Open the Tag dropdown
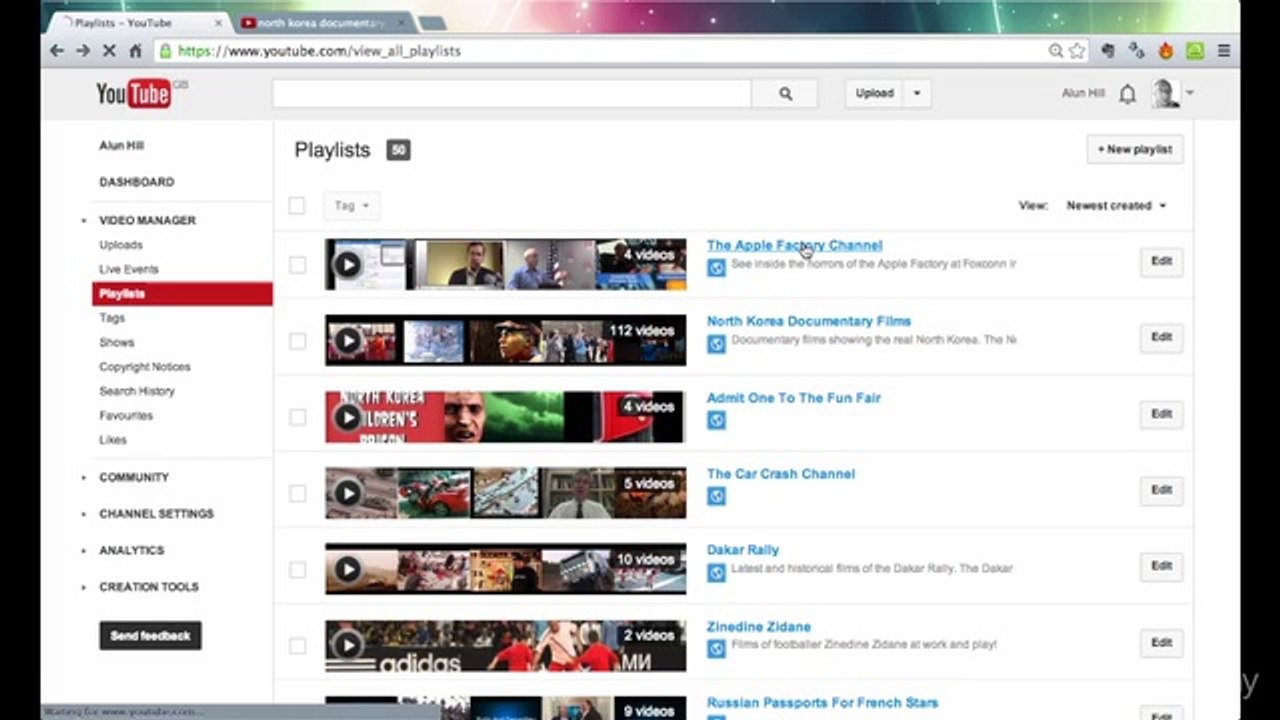1280x720 pixels. (x=351, y=206)
